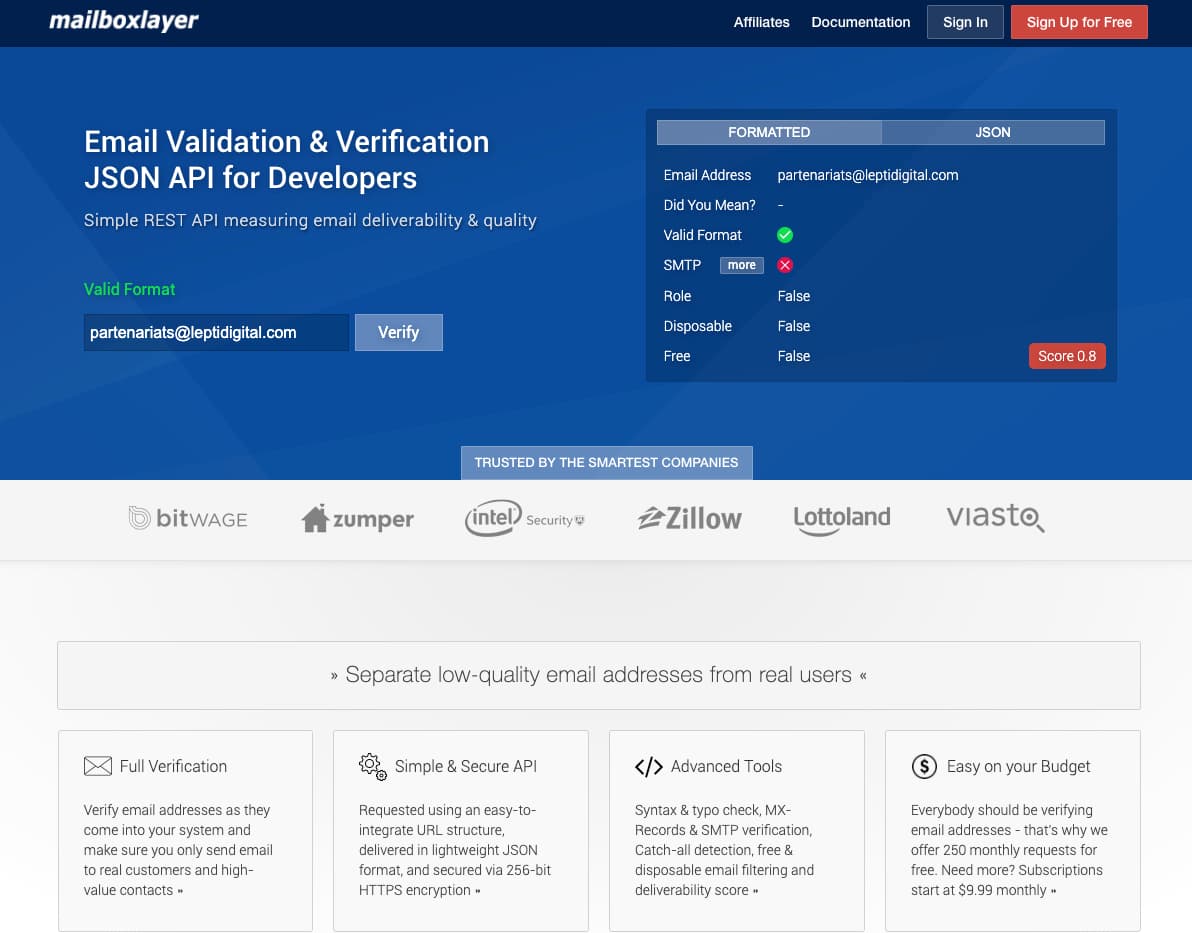This screenshot has height=933, width=1192.
Task: Click the green Valid Format checkmark
Action: pos(784,235)
